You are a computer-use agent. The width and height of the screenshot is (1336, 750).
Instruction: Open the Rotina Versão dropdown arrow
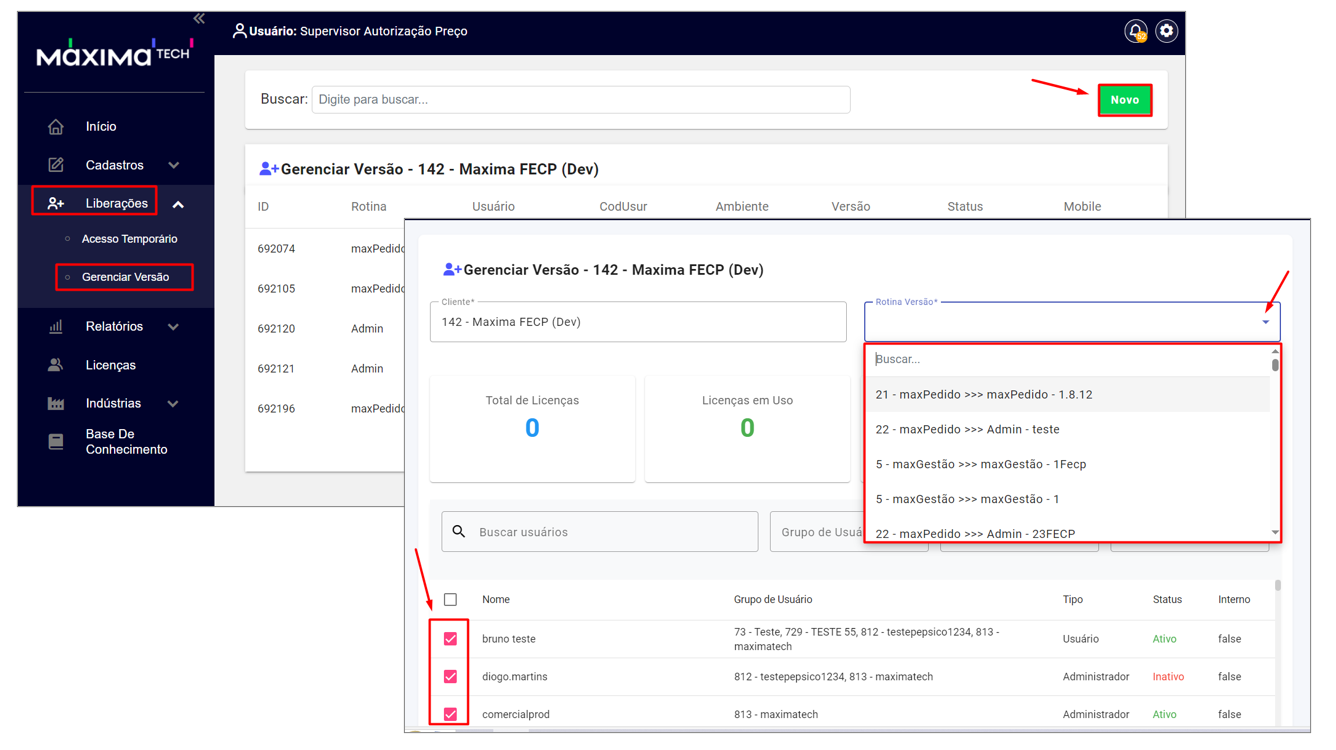pyautogui.click(x=1265, y=322)
